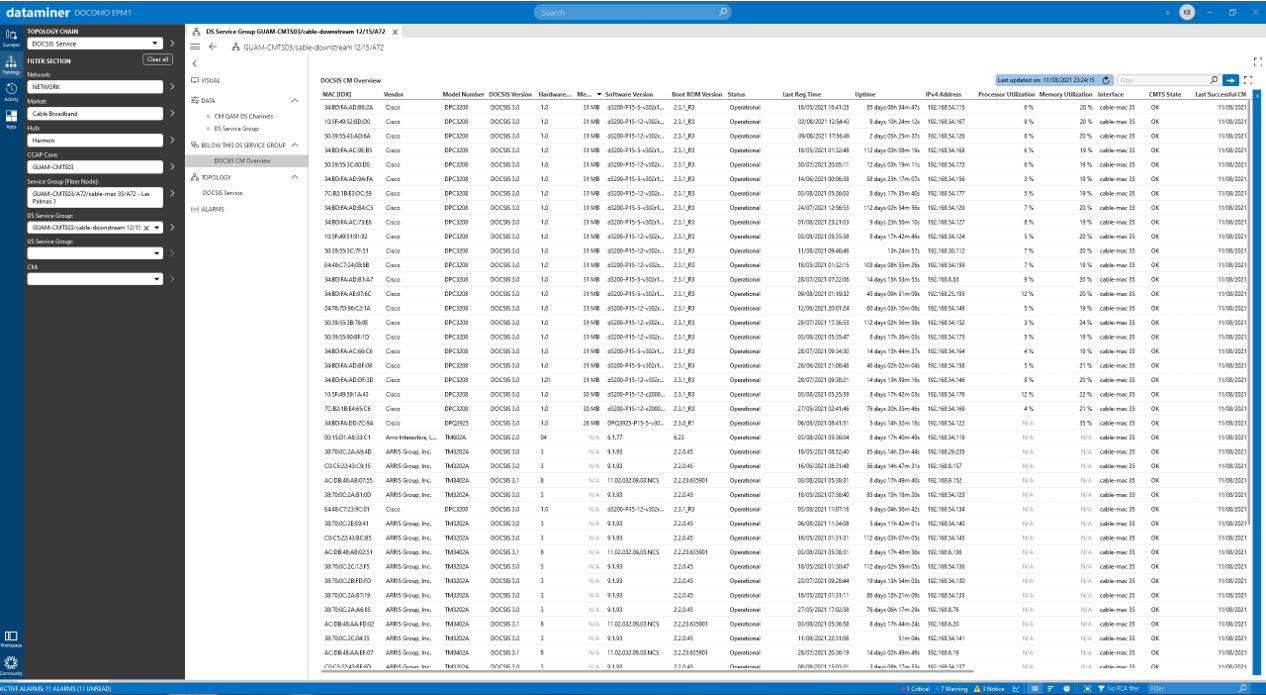Viewport: 1266px width, 695px height.
Task: Close the DS Service Group tab
Action: (x=395, y=32)
